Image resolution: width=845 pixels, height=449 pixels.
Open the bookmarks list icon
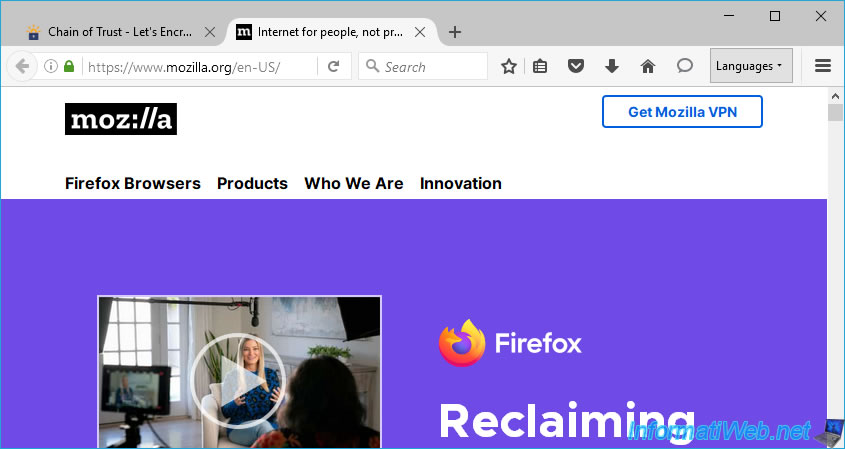pos(539,66)
